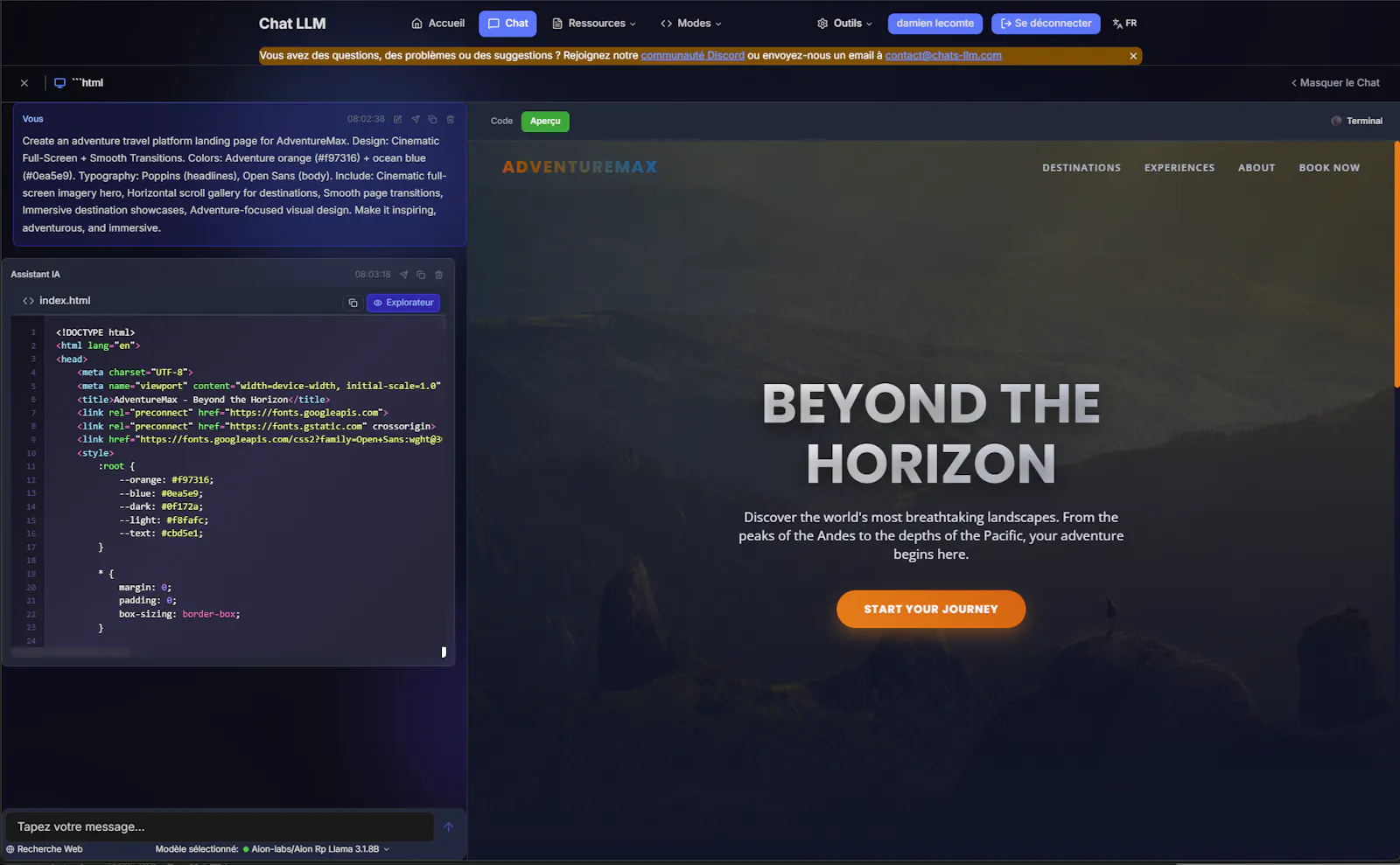This screenshot has height=865, width=1400.
Task: Switch to the Aperçu tab
Action: coord(545,122)
